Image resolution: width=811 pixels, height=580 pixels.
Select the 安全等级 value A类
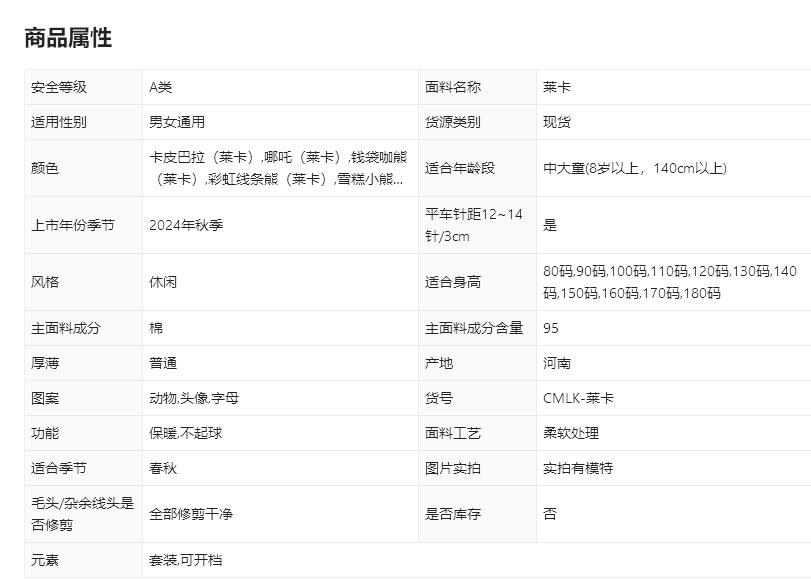point(161,87)
